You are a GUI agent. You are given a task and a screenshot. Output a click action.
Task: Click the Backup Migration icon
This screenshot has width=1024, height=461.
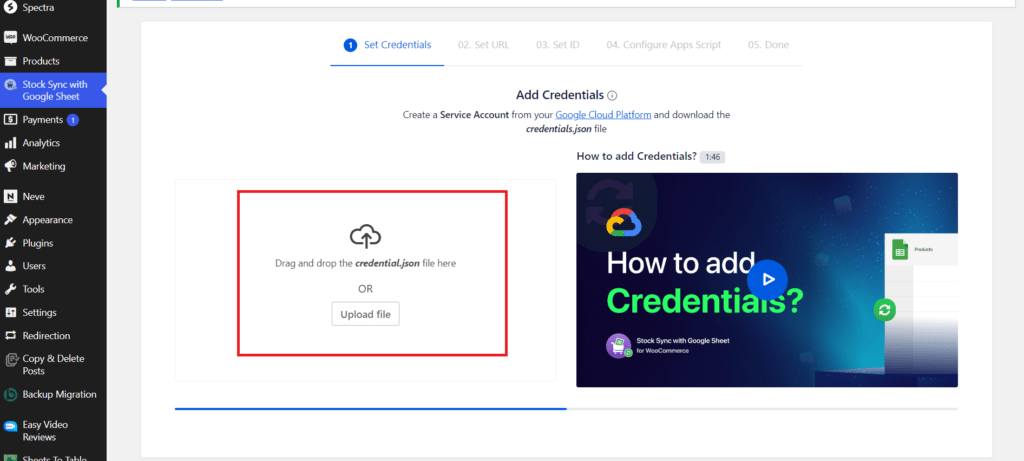click(x=10, y=394)
